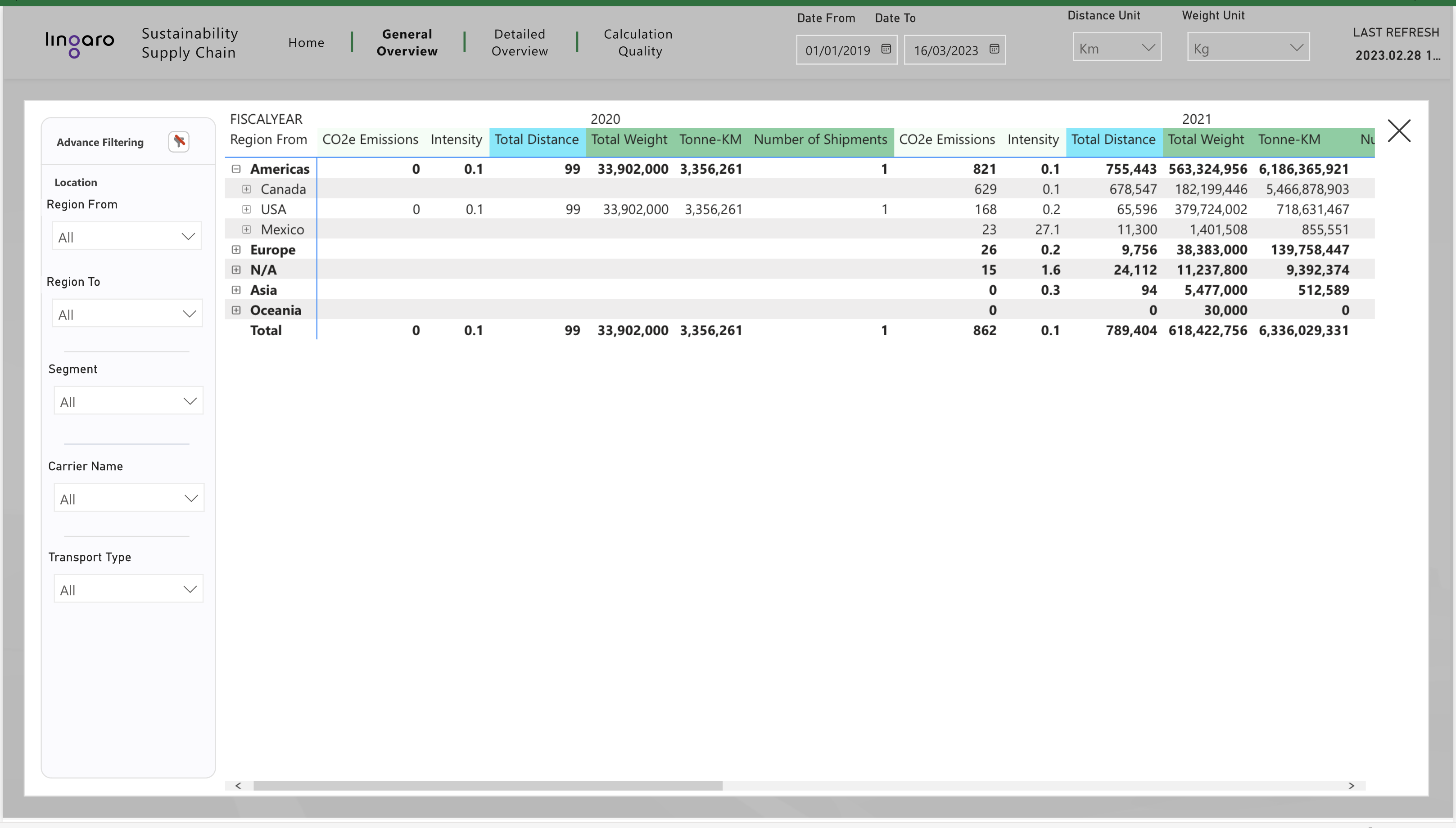Toggle the Asia region row expander

(x=236, y=290)
